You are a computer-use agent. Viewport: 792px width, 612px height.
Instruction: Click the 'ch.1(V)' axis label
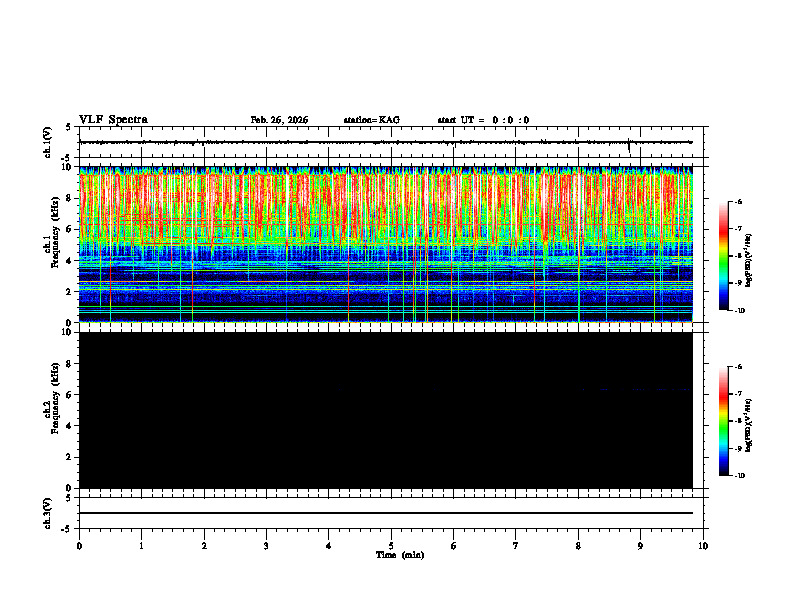pyautogui.click(x=47, y=142)
